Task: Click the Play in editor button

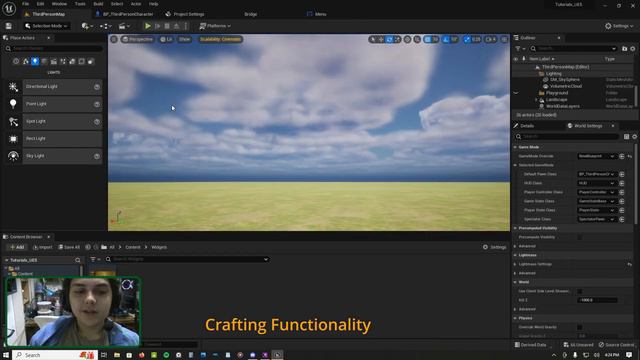Action: click(x=148, y=26)
